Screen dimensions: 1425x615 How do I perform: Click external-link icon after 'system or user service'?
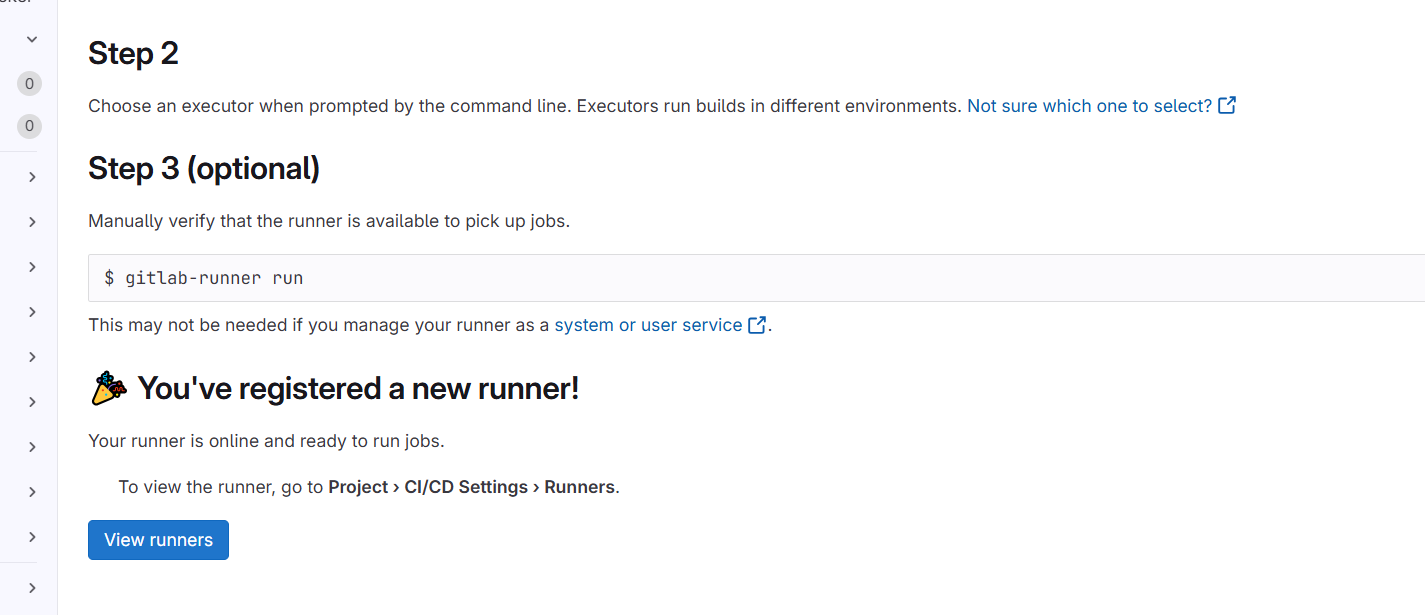tap(757, 325)
